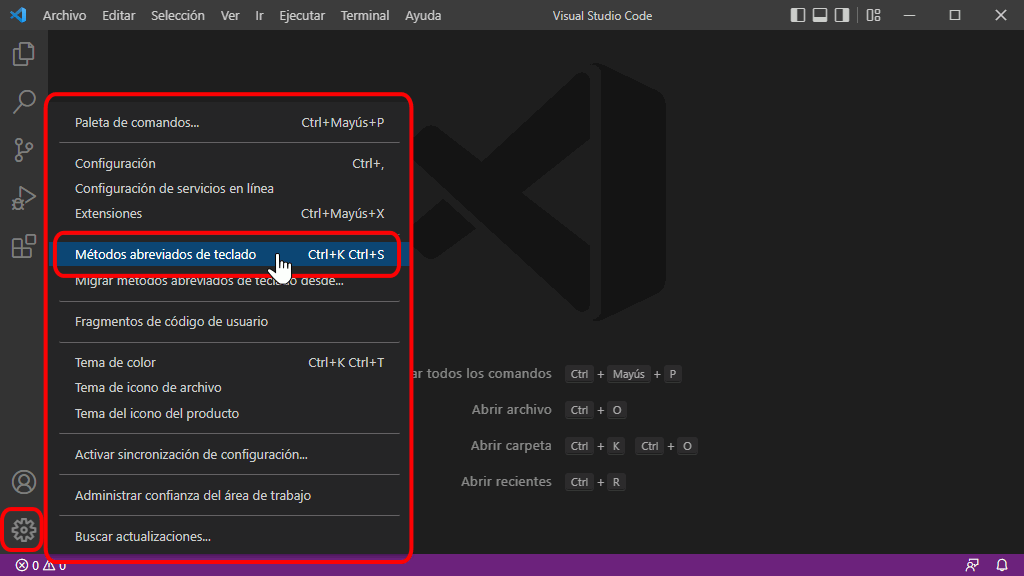1024x576 pixels.
Task: Toggle the primary side bar layout icon
Action: [x=797, y=15]
